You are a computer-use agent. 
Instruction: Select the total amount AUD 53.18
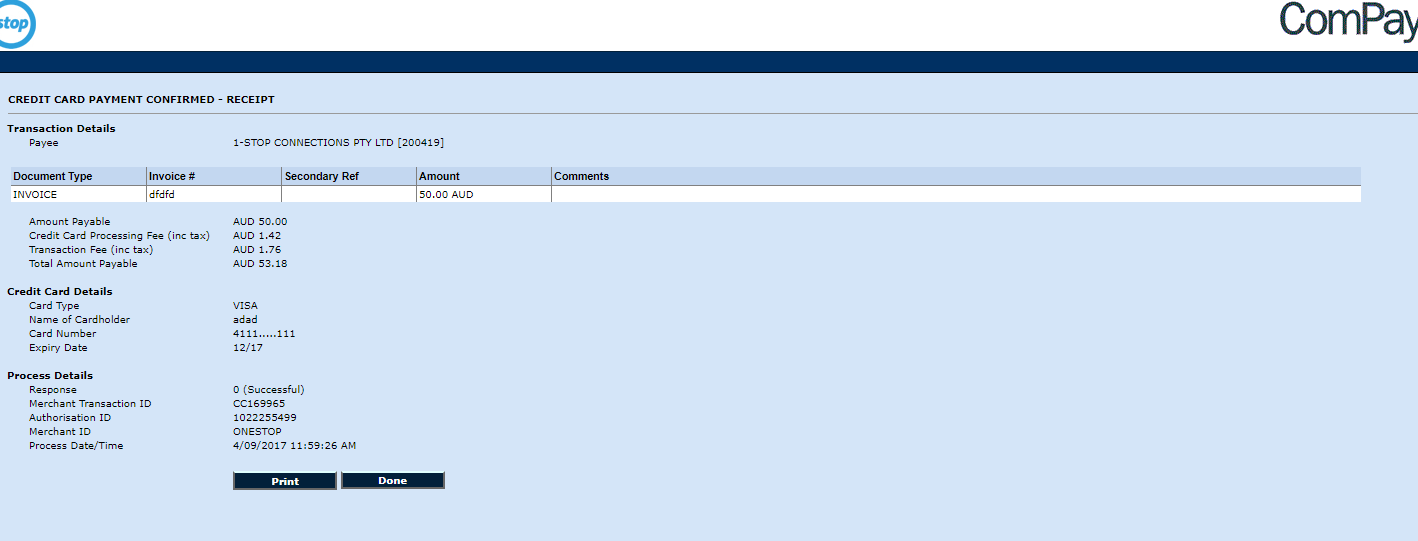pos(260,264)
